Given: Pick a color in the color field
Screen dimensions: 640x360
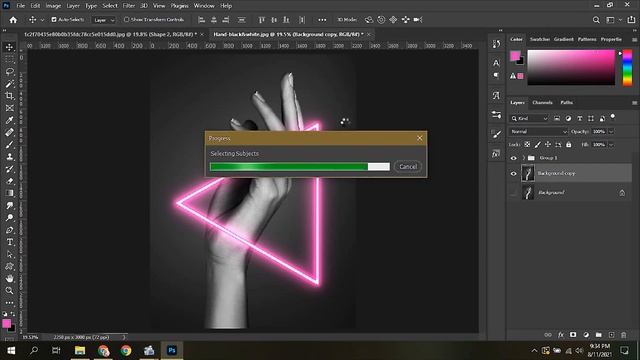Looking at the screenshot, I should (571, 67).
